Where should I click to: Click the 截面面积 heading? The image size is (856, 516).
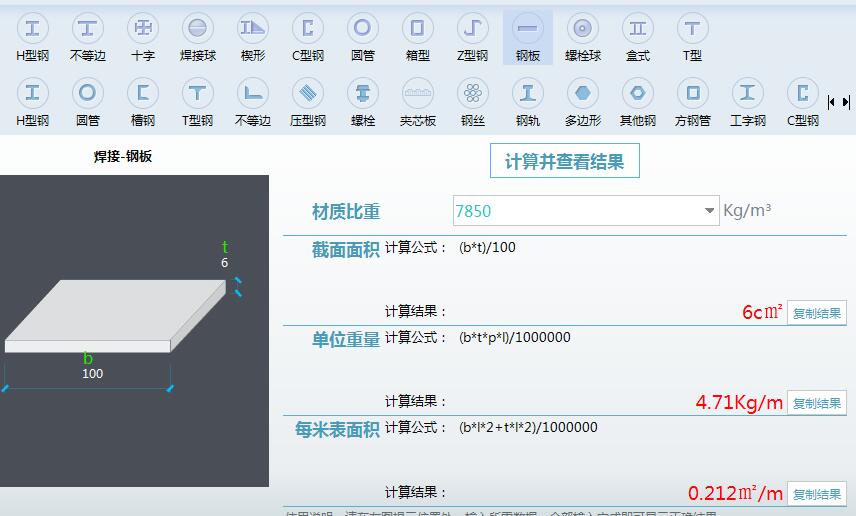coord(346,250)
